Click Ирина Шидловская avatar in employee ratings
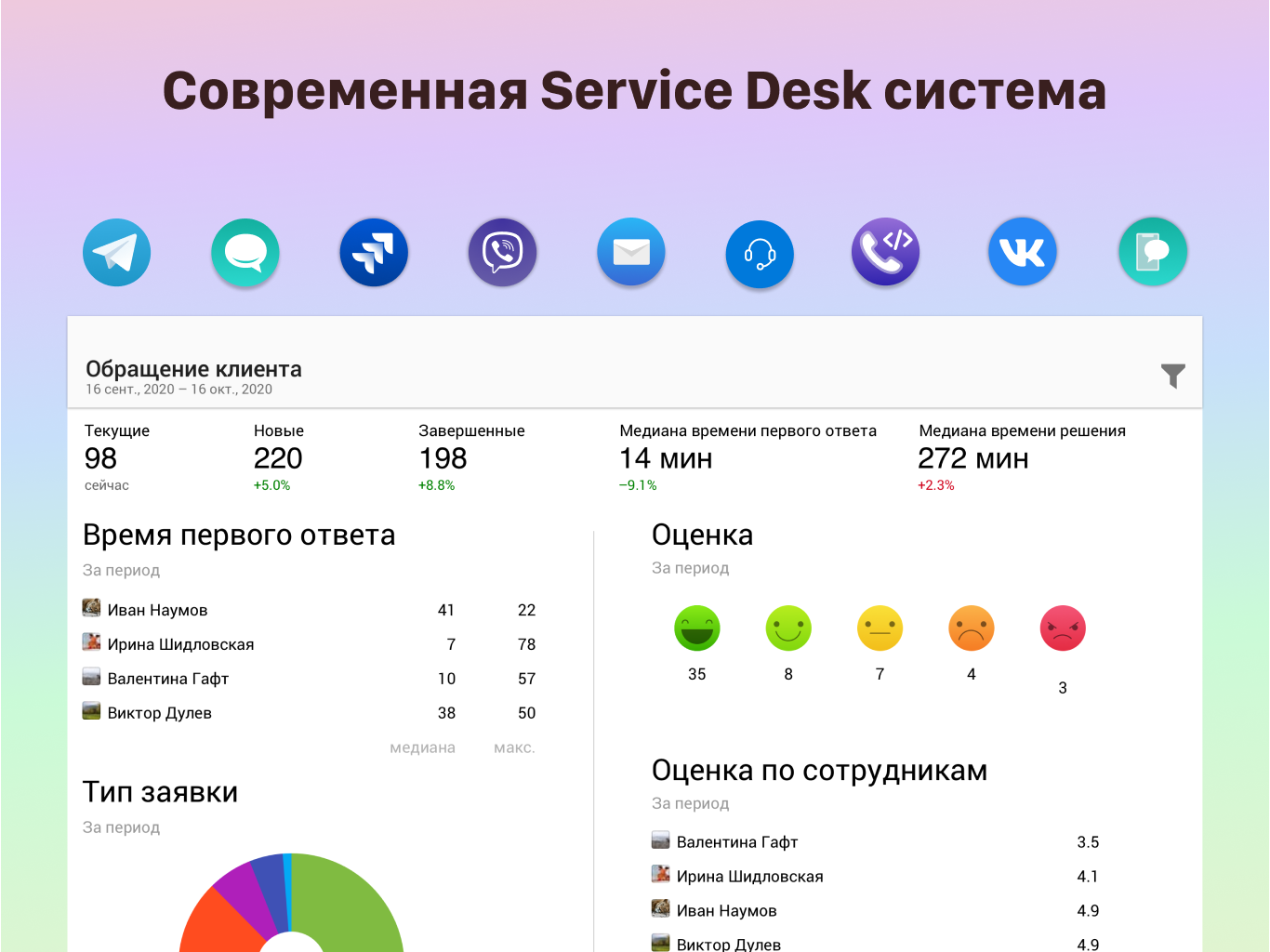1270x952 pixels. point(661,875)
